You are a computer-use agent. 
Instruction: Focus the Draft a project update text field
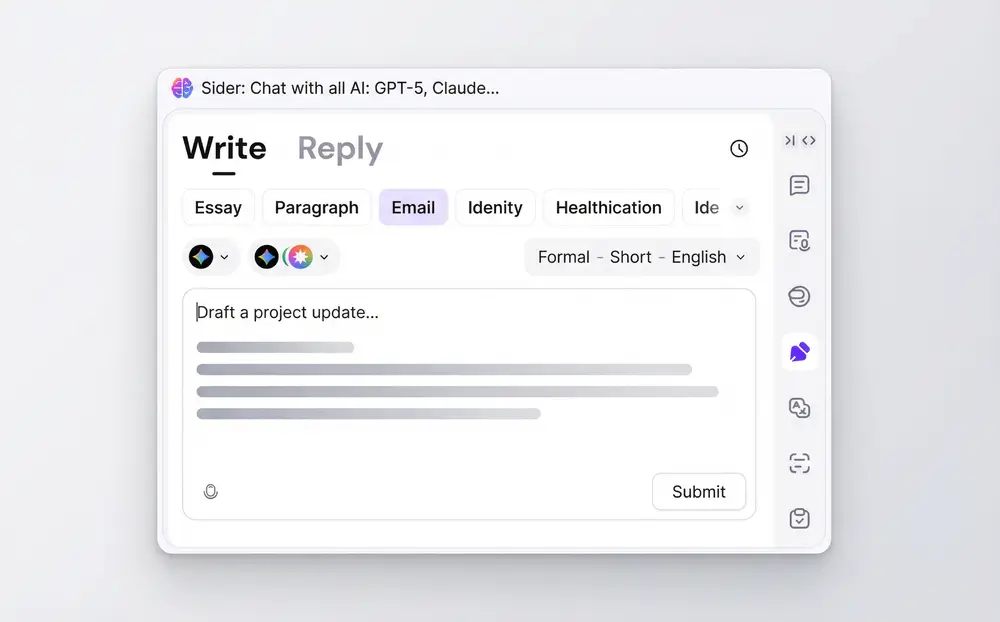pos(469,404)
